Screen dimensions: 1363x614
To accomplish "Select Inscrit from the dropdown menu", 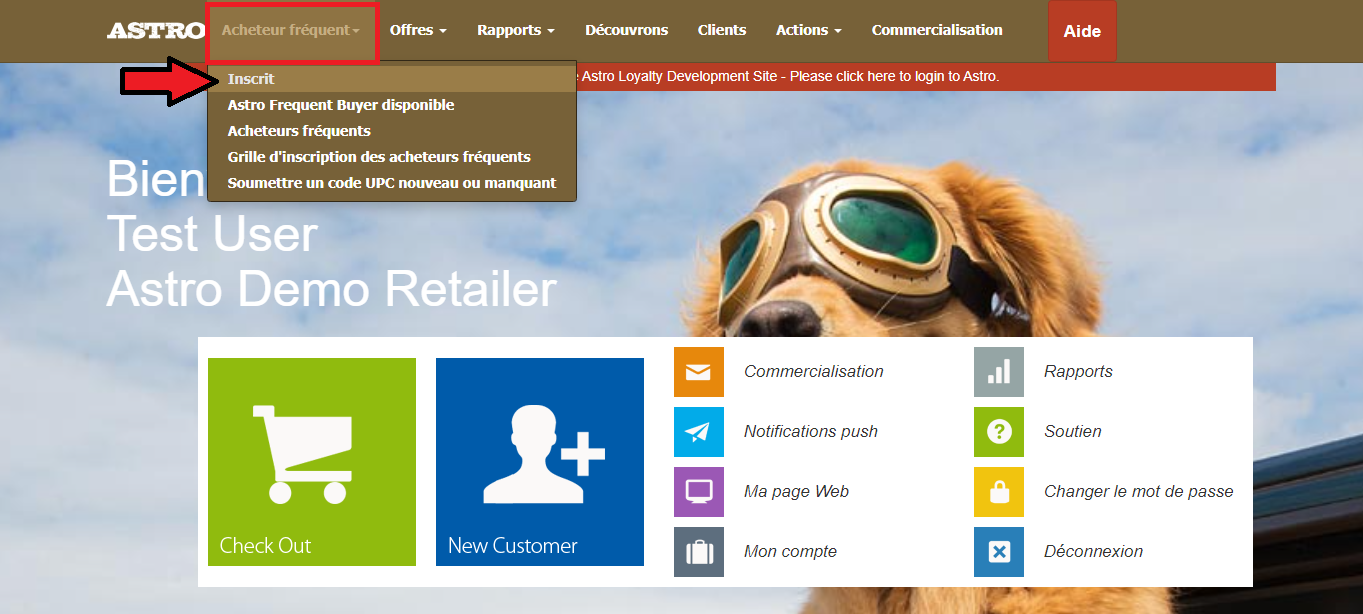I will tap(251, 79).
